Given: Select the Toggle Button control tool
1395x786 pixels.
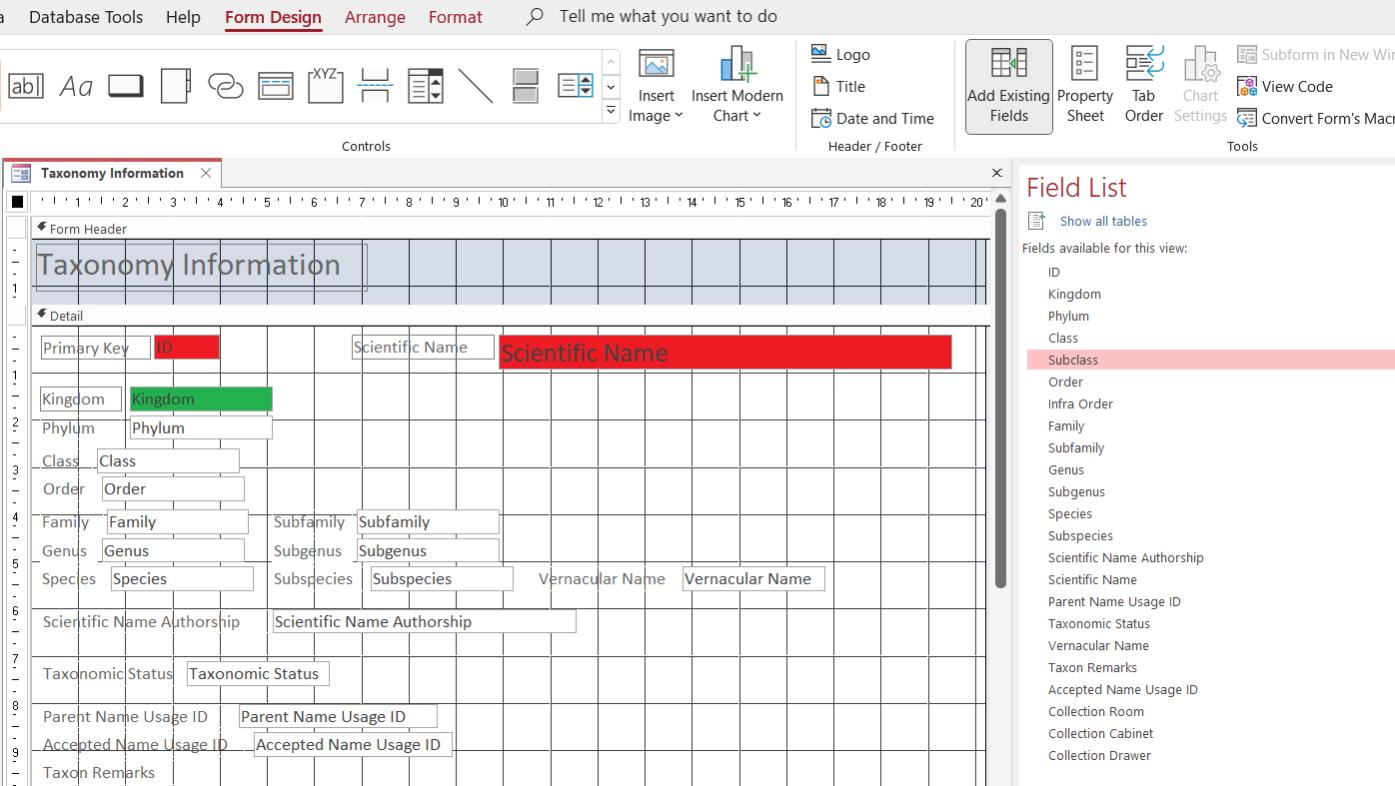Looking at the screenshot, I should (x=525, y=86).
